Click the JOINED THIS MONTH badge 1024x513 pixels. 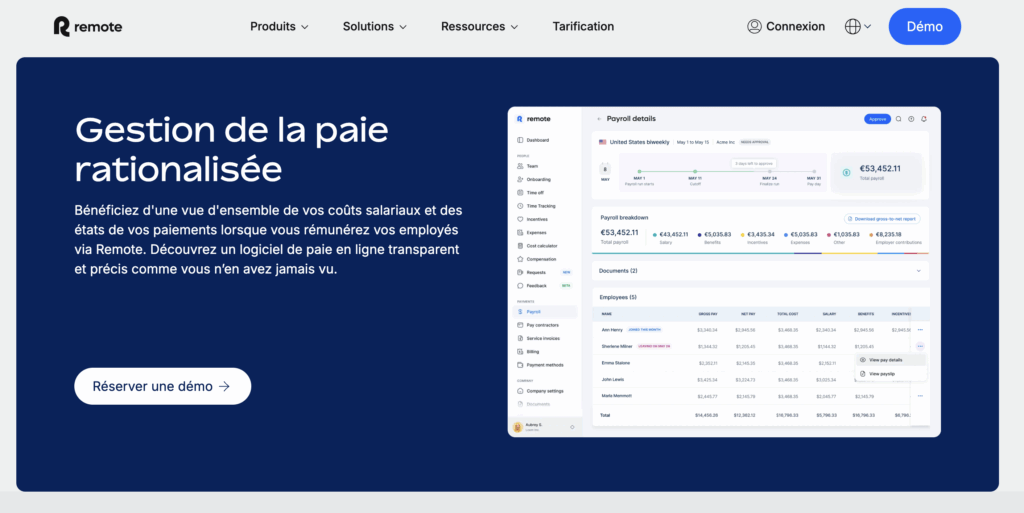[x=643, y=330]
